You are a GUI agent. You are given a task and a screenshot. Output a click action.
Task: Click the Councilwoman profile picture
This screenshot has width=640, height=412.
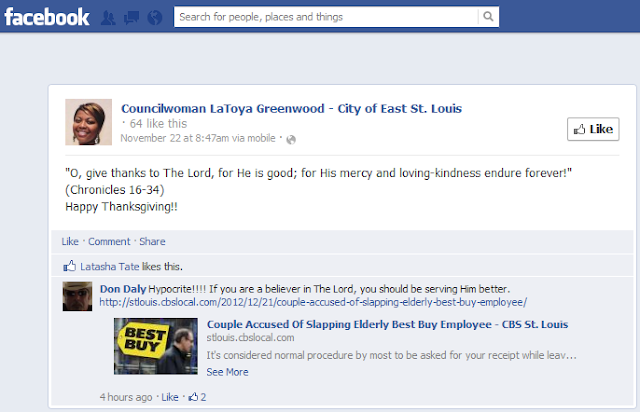click(x=89, y=122)
